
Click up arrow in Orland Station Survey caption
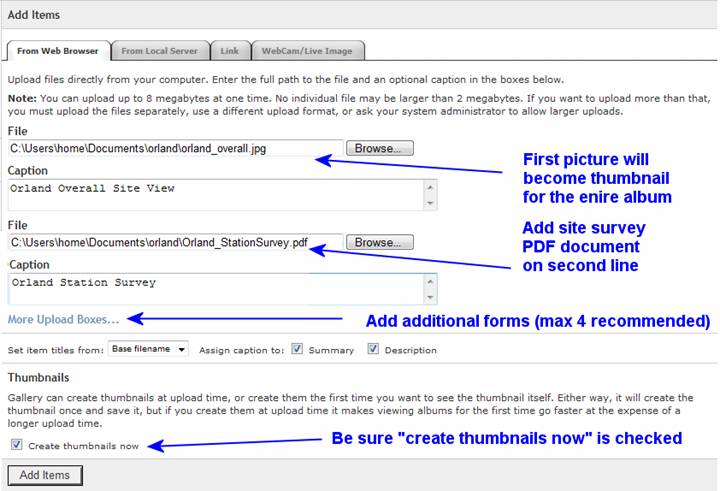coord(430,282)
